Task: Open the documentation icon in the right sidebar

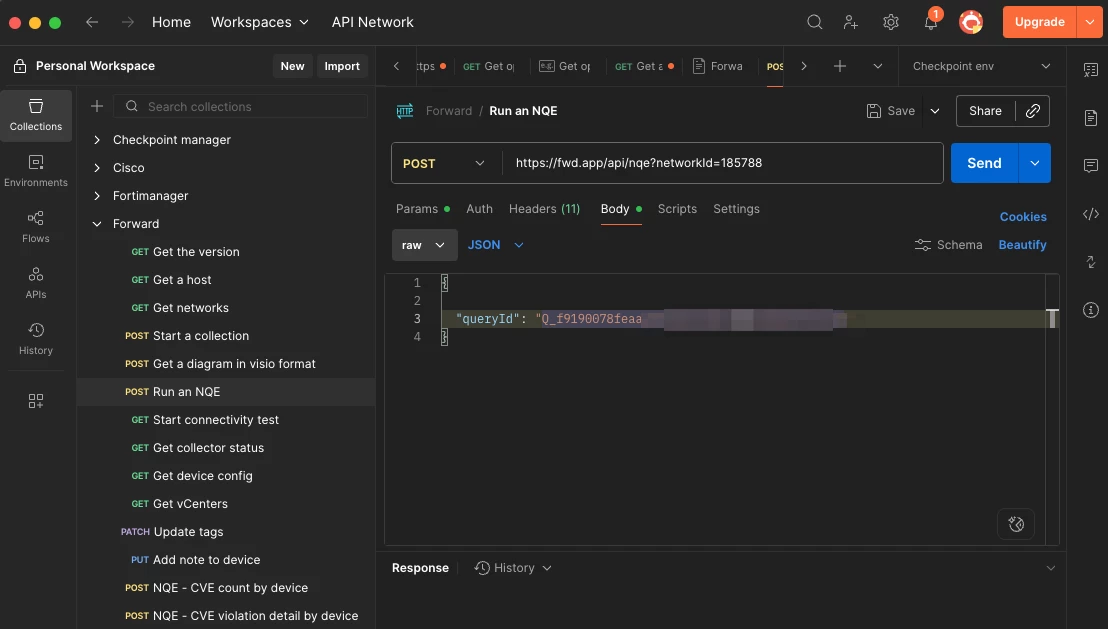Action: [x=1090, y=117]
